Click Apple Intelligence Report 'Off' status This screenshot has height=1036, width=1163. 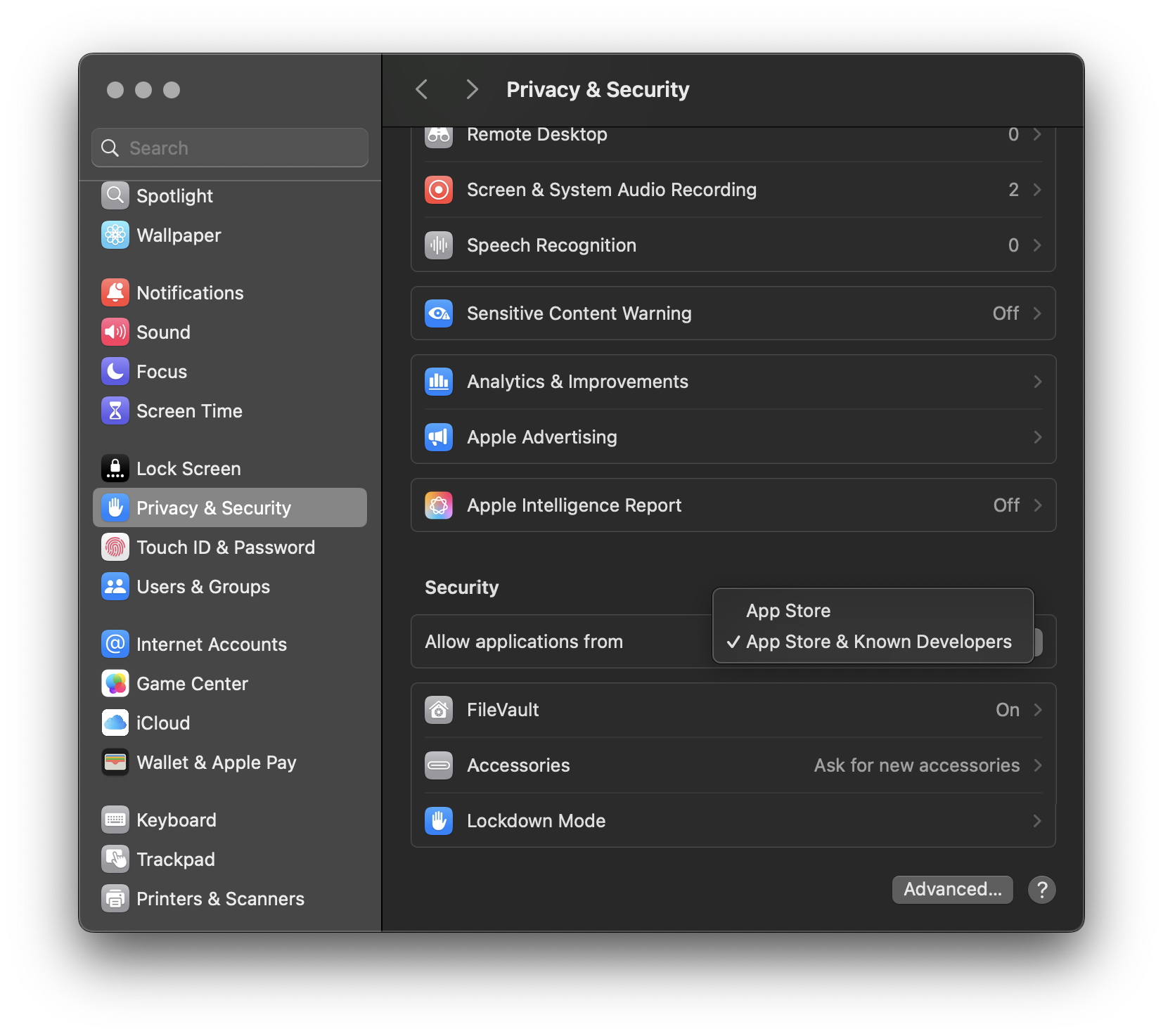1006,505
